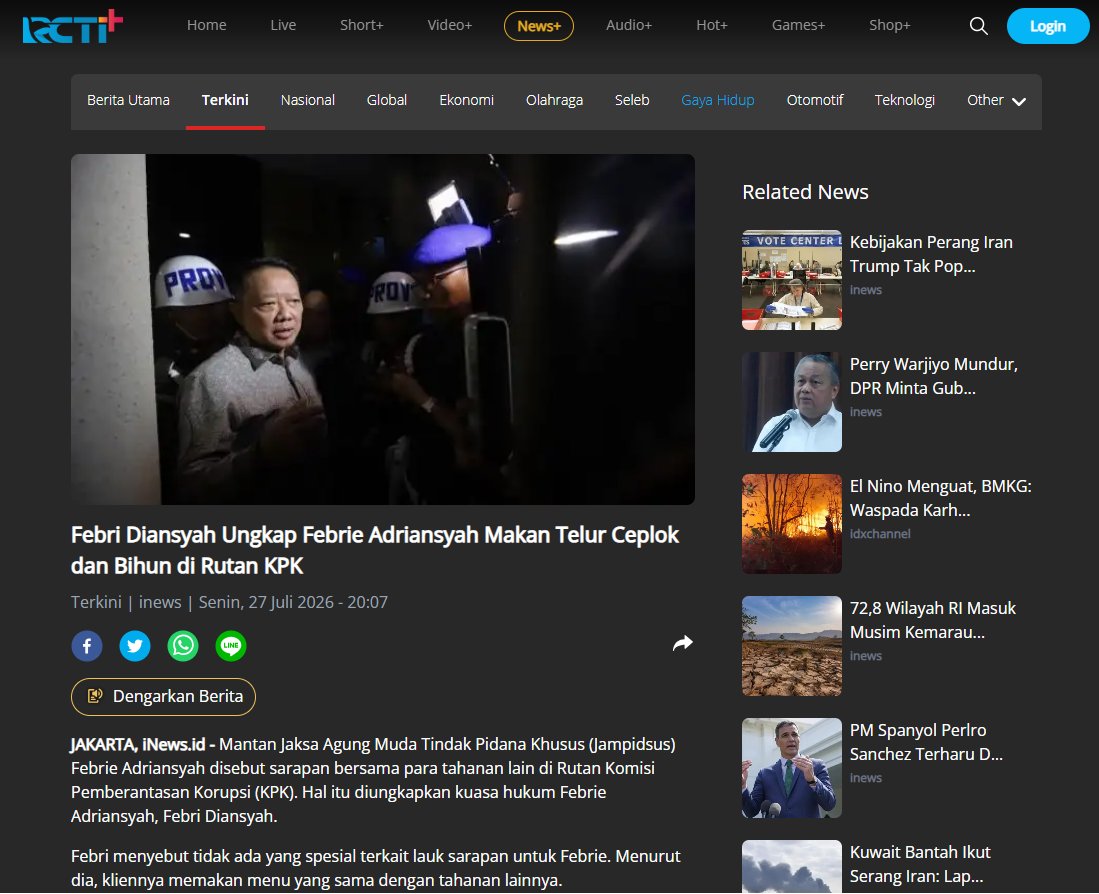Switch to Gaya Hidup tab
Image resolution: width=1099 pixels, height=894 pixels.
coord(718,100)
